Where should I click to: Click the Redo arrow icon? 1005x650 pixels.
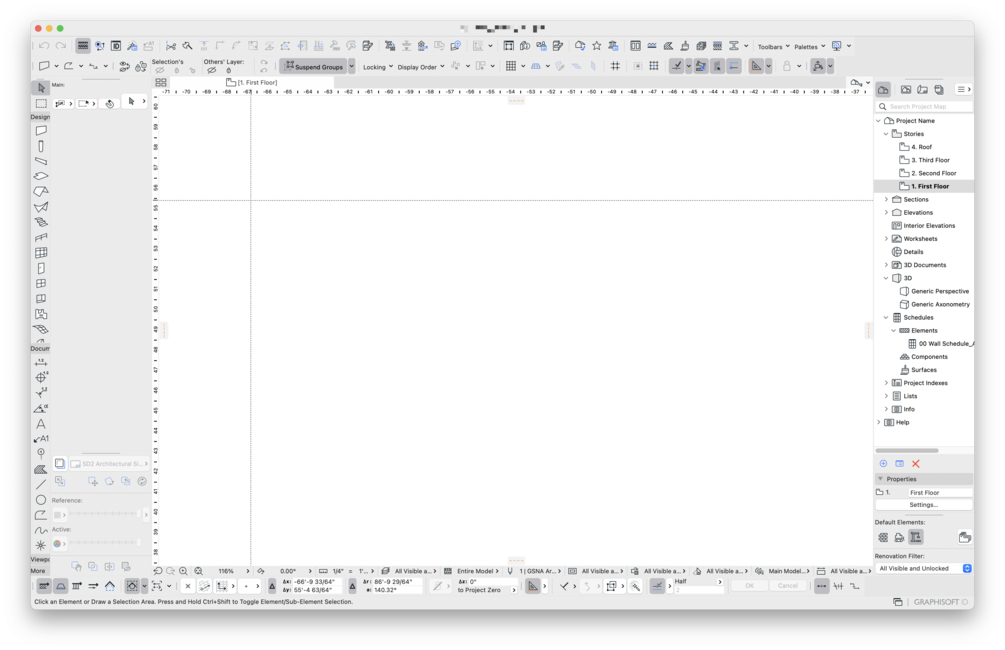61,46
